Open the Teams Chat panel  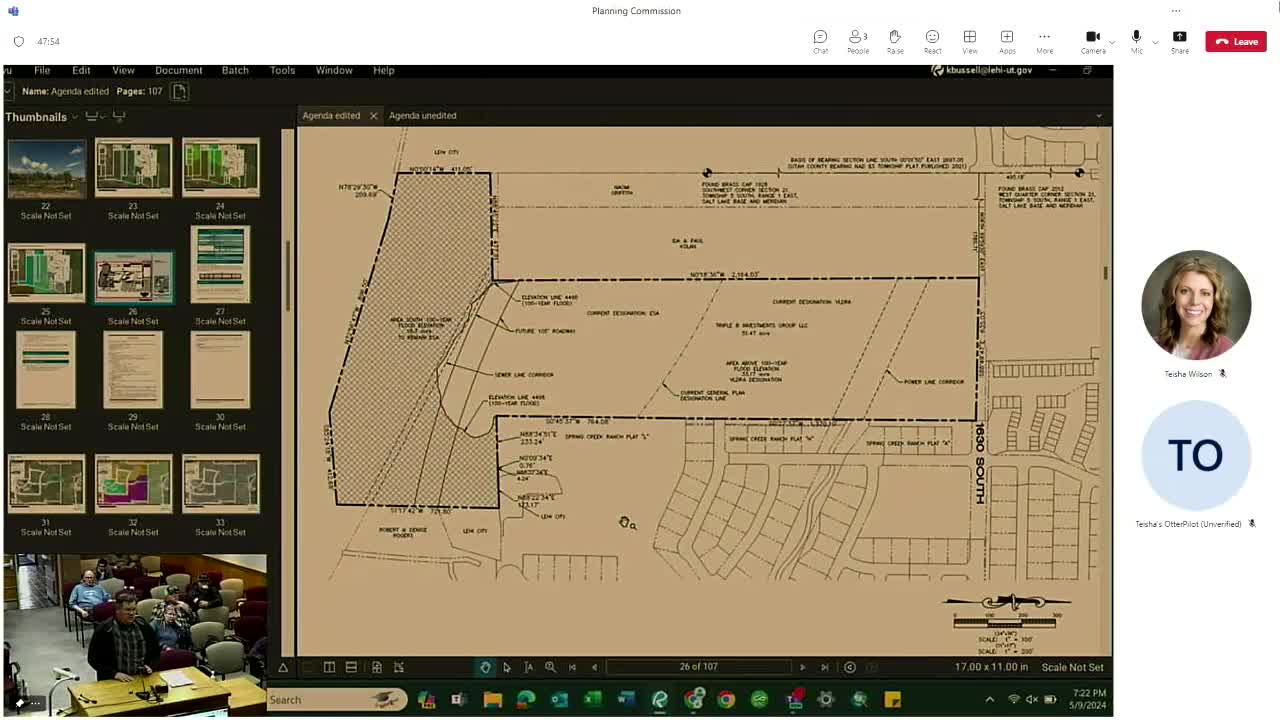[820, 41]
